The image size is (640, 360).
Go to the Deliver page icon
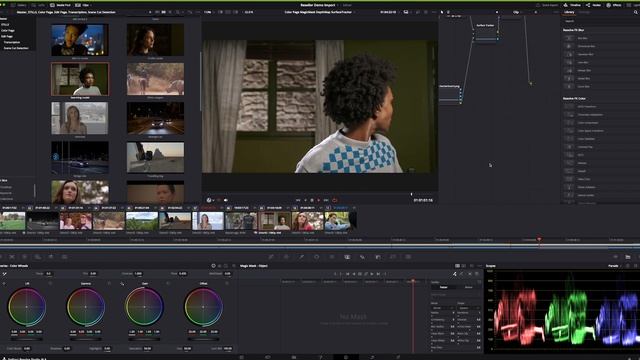[x=398, y=357]
